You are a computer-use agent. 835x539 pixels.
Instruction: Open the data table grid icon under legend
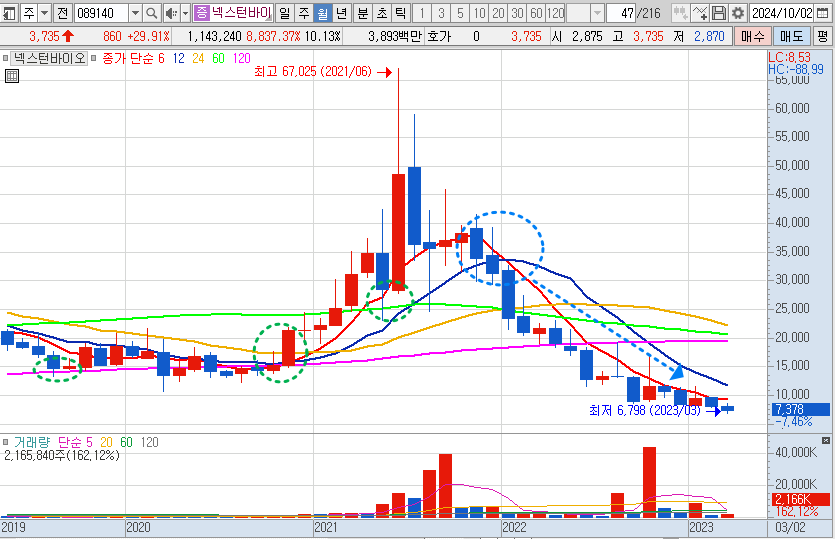[x=12, y=76]
